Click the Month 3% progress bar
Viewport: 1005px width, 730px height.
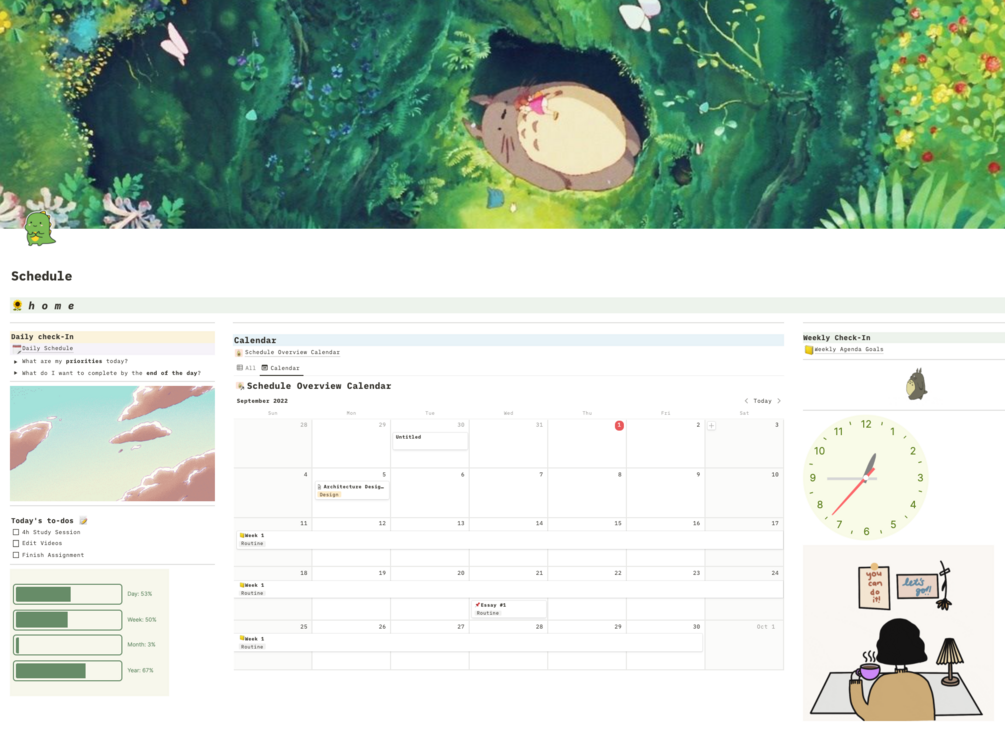[x=67, y=645]
